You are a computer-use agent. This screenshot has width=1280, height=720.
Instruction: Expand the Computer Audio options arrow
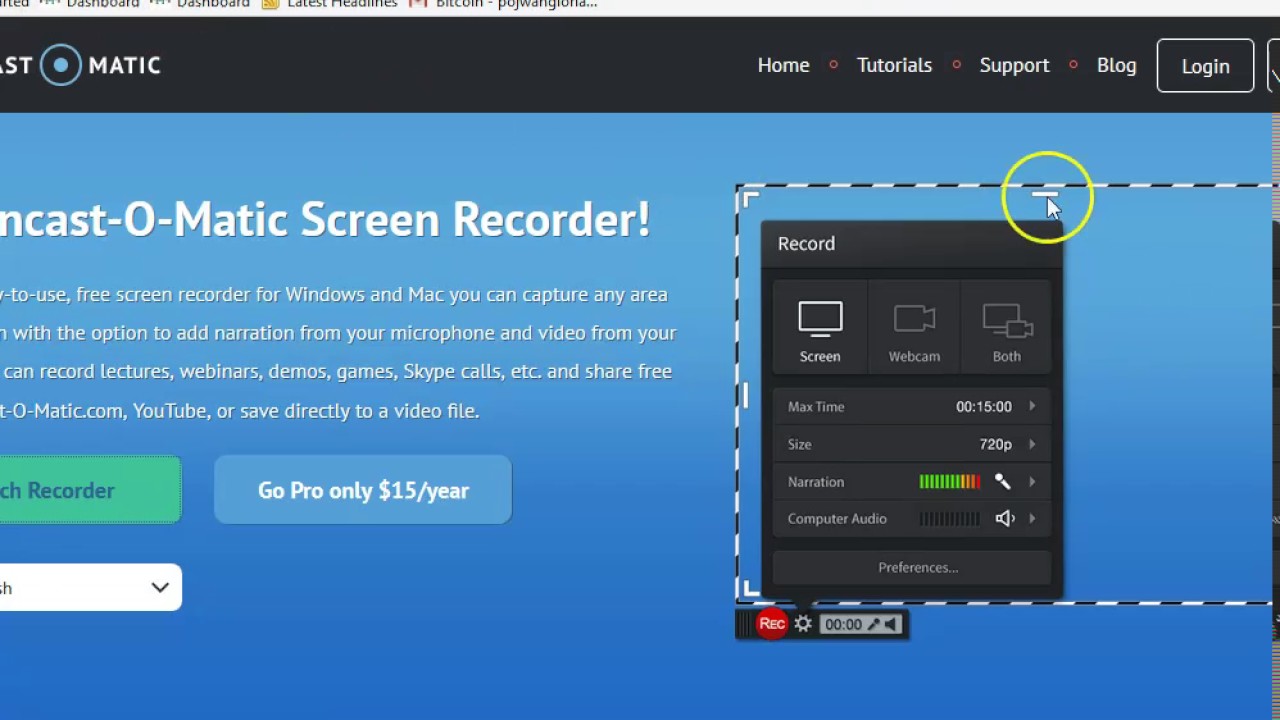click(1032, 518)
